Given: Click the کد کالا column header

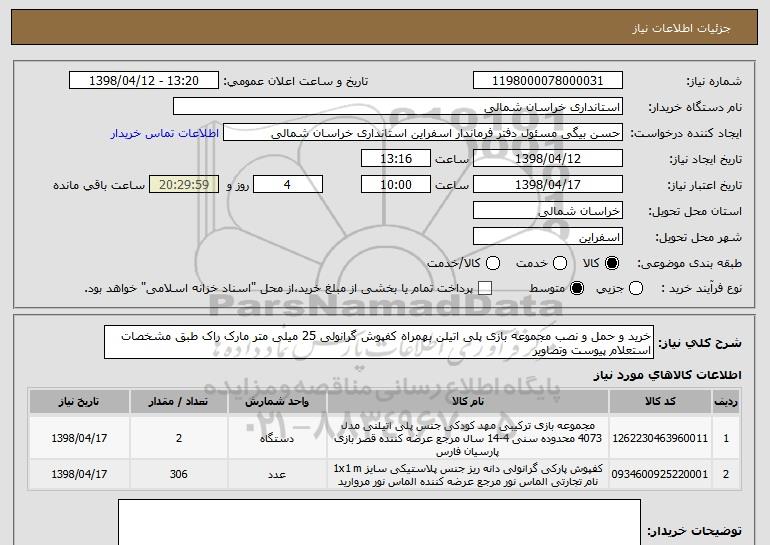Looking at the screenshot, I should [660, 402].
